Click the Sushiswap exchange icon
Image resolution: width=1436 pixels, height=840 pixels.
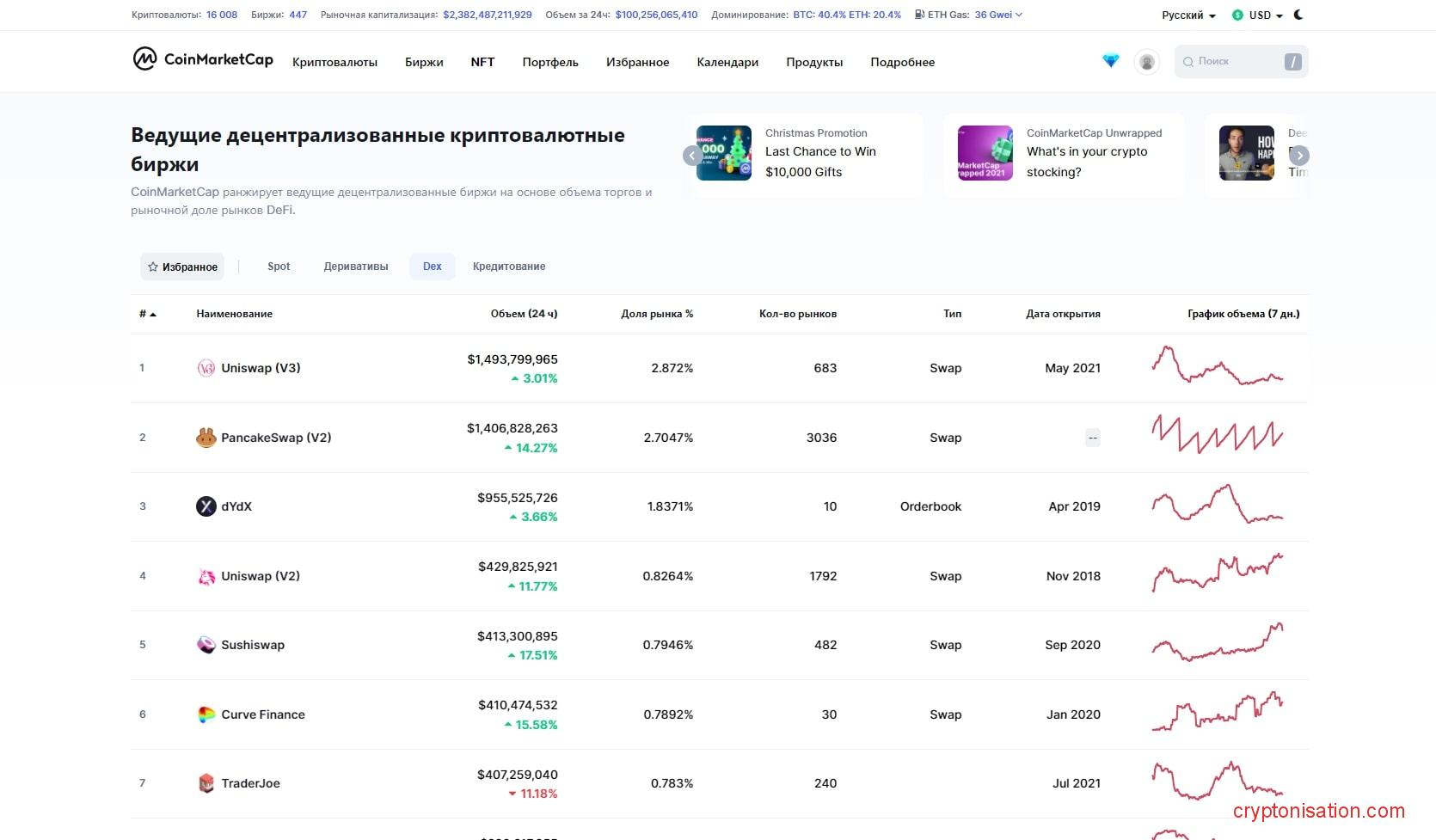[x=206, y=645]
